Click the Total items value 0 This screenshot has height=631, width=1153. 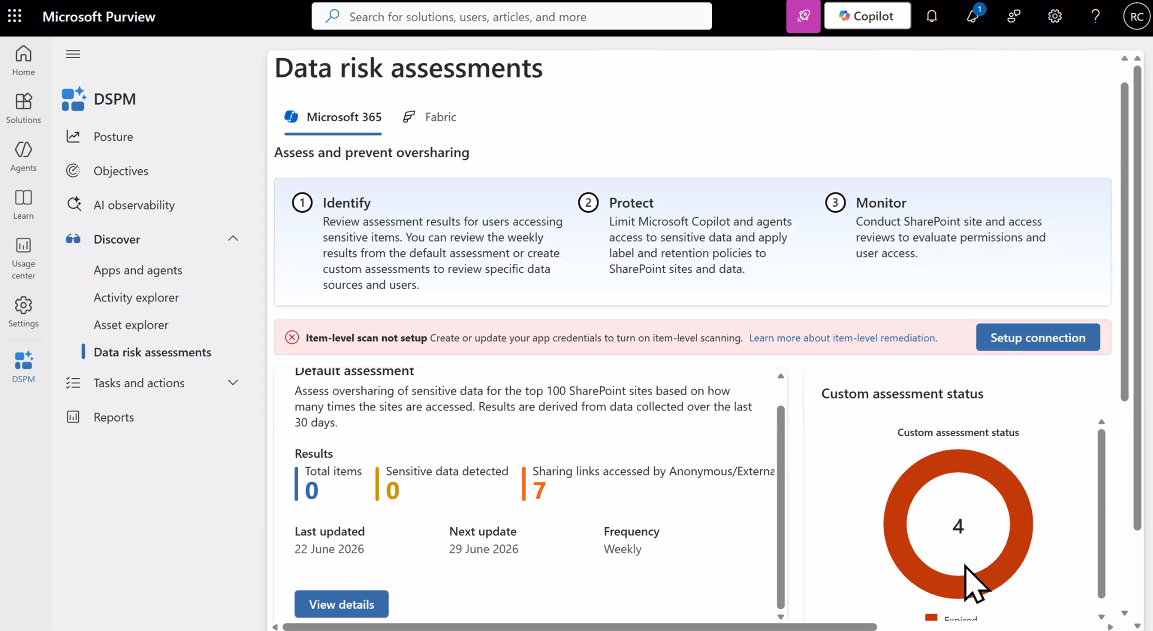[312, 491]
